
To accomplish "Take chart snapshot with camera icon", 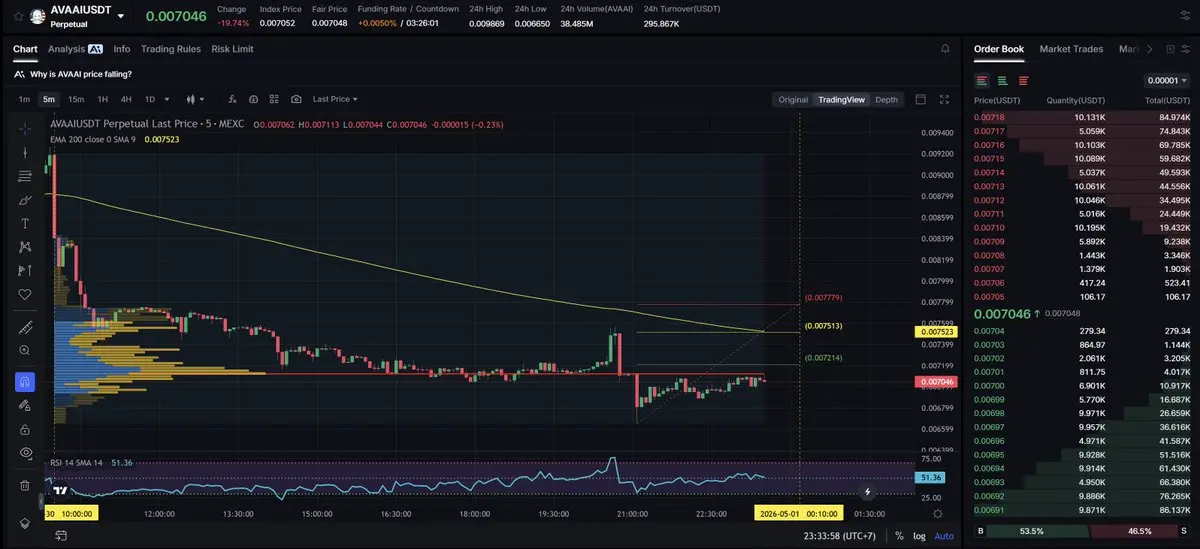I will pos(296,99).
